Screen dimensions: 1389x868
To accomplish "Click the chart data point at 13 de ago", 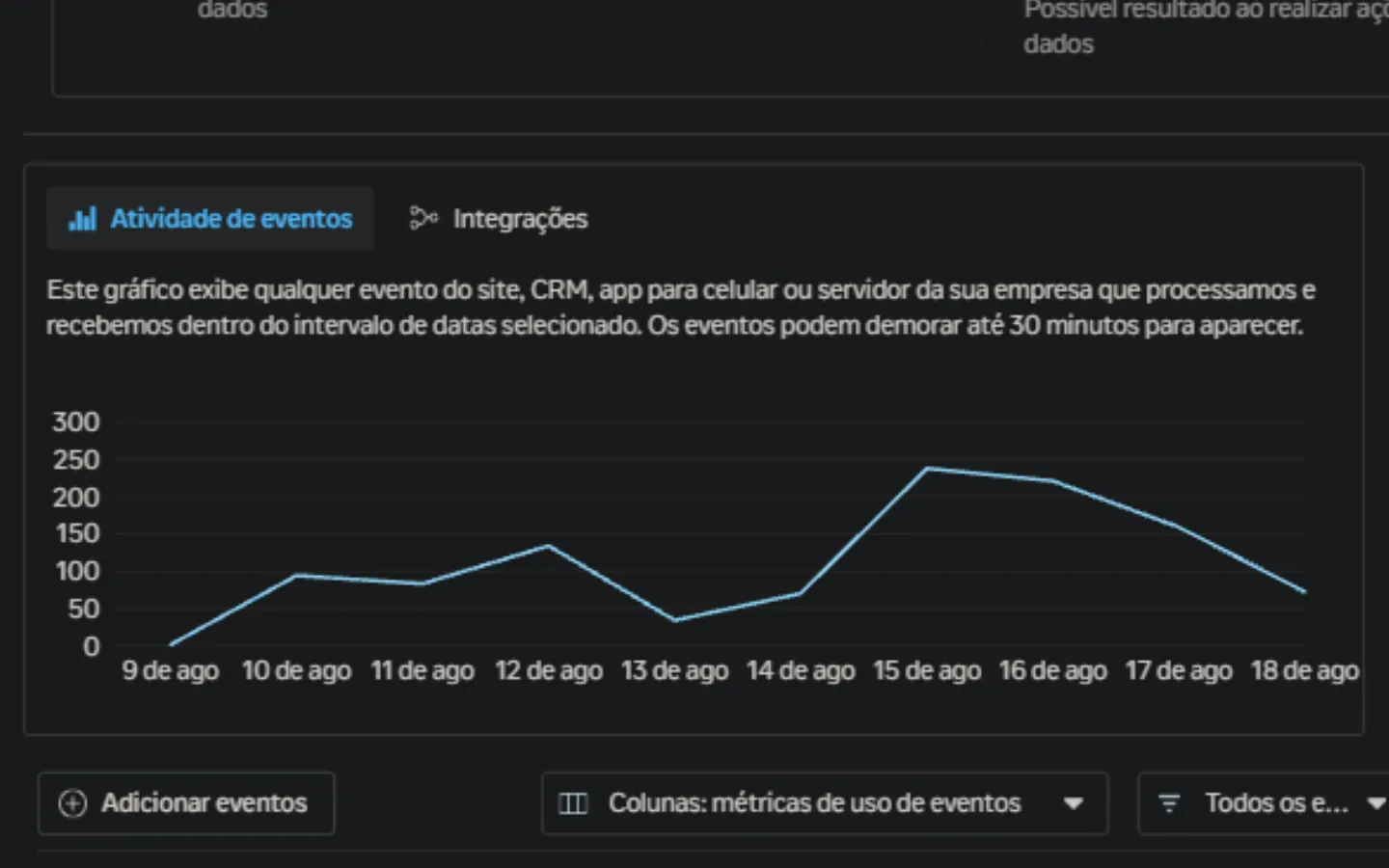I will tap(675, 620).
